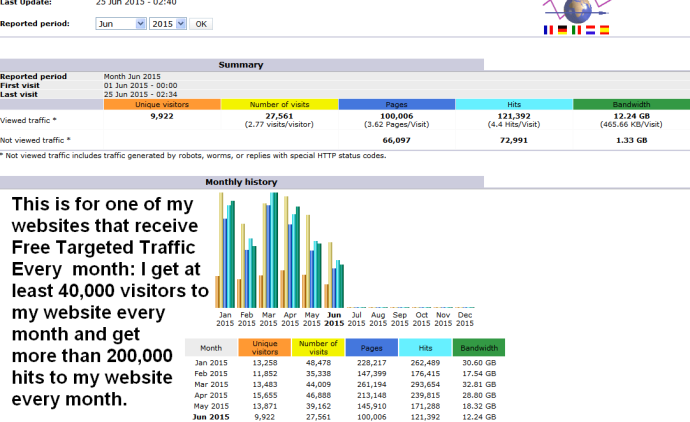Open the 2015 year dropdown
690x422 pixels.
tap(168, 24)
